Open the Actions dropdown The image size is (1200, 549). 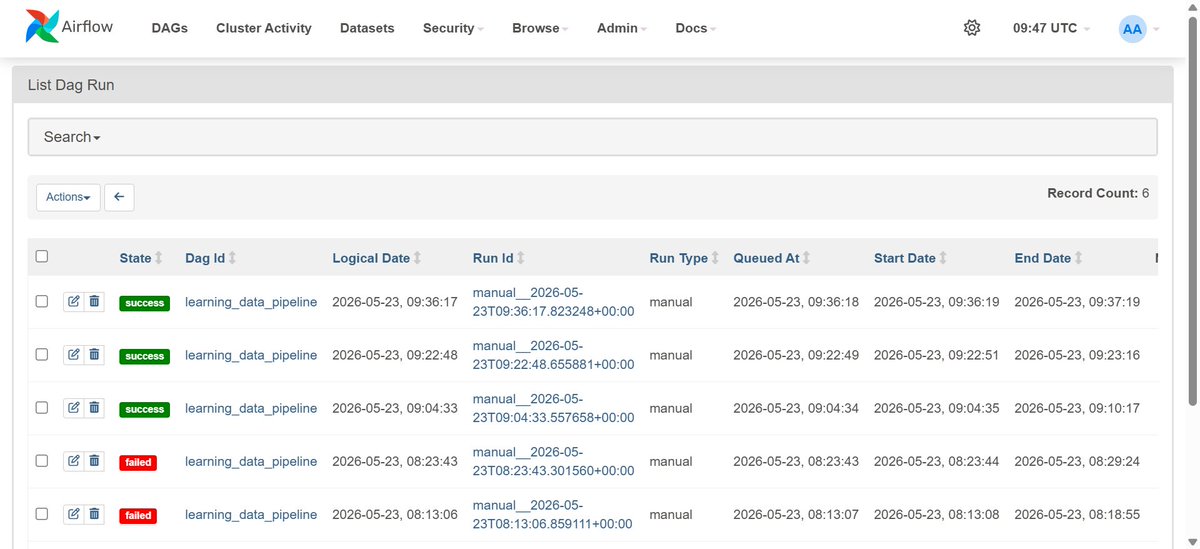69,197
